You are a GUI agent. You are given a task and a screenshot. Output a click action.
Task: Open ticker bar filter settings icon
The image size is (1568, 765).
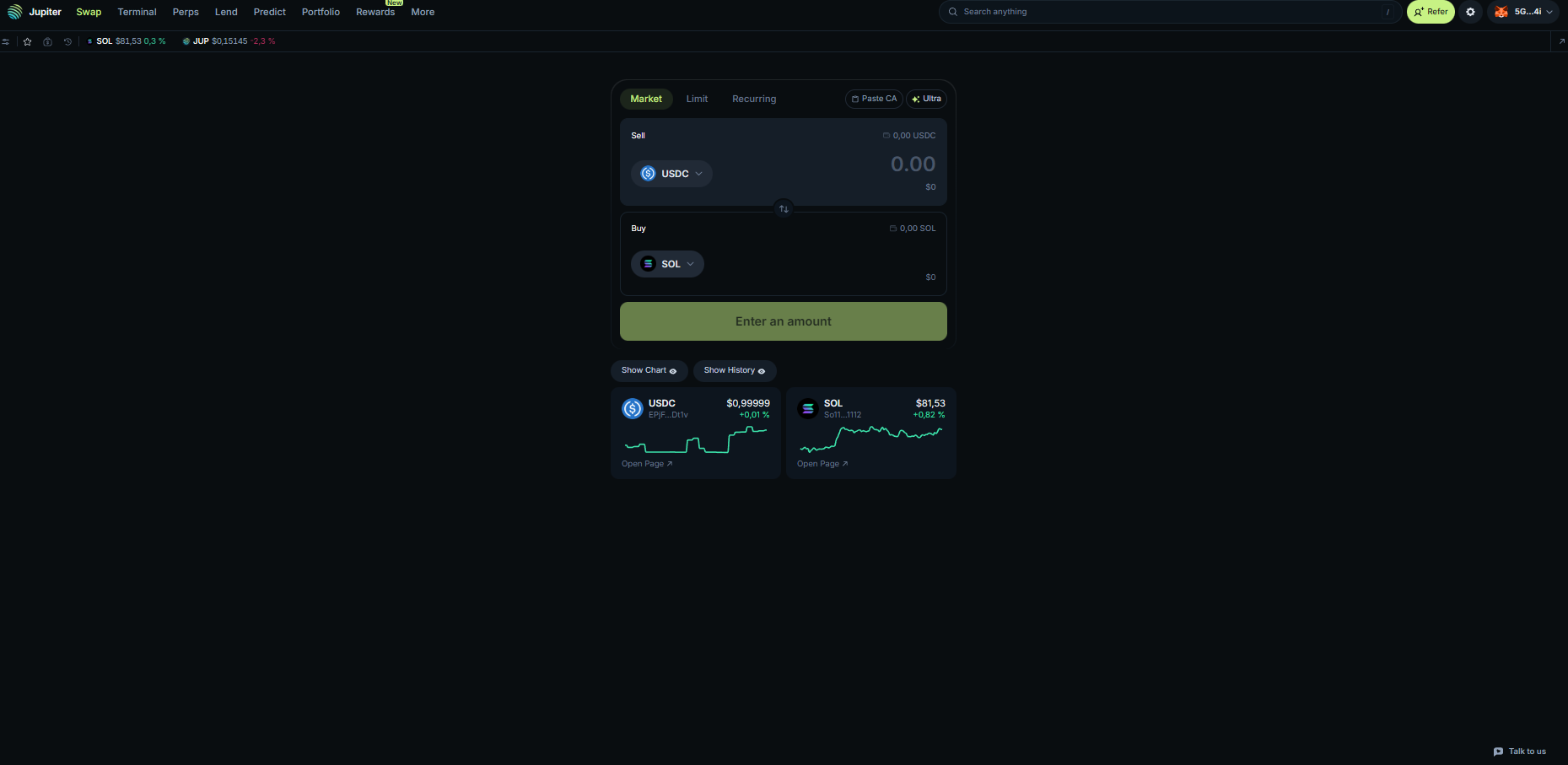point(6,41)
